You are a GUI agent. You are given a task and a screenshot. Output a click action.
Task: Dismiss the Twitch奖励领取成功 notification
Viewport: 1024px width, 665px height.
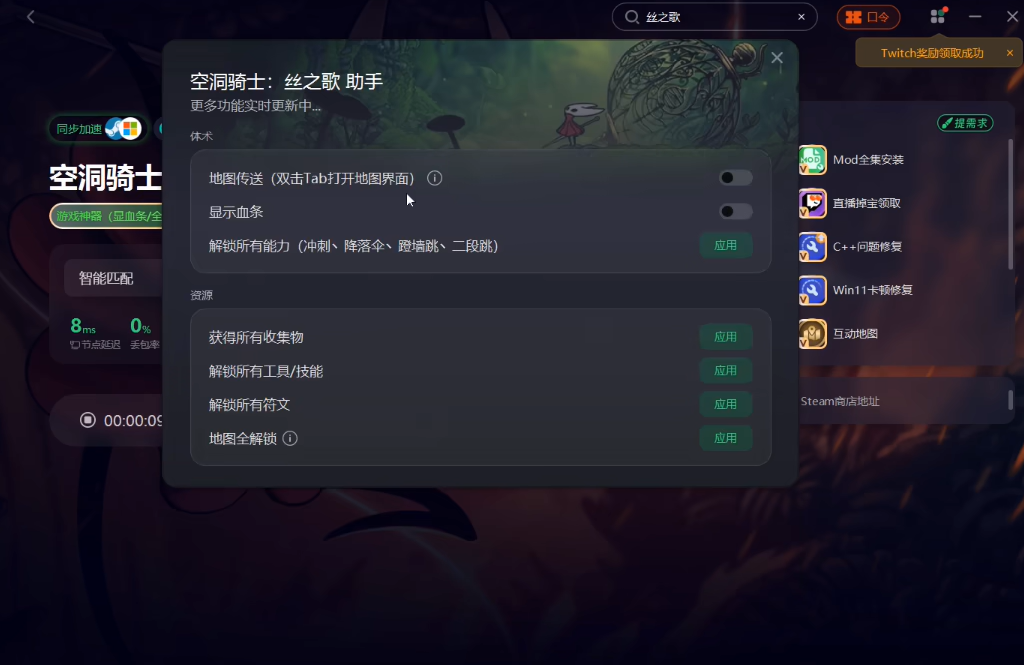tap(1010, 53)
